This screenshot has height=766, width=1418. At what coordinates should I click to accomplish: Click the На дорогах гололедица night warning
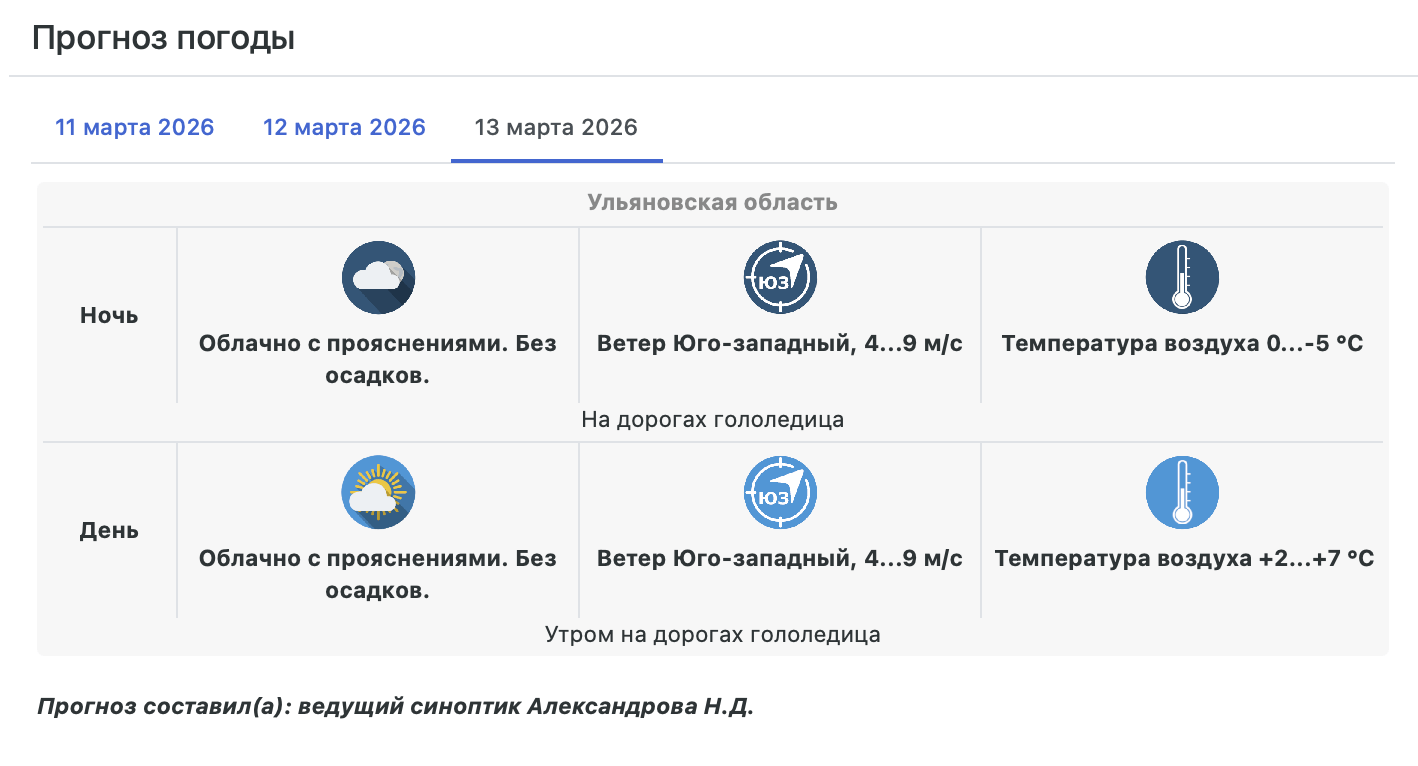pyautogui.click(x=712, y=420)
